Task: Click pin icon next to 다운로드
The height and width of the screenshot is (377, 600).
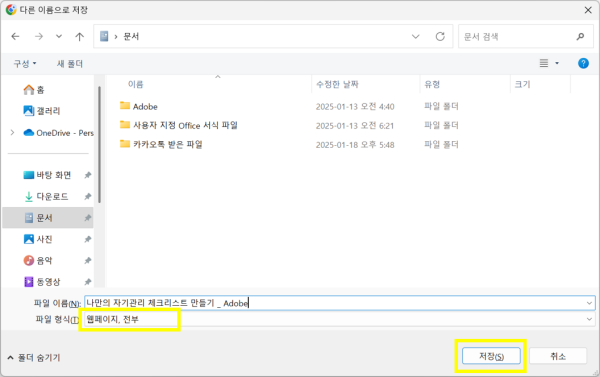Action: tap(88, 196)
